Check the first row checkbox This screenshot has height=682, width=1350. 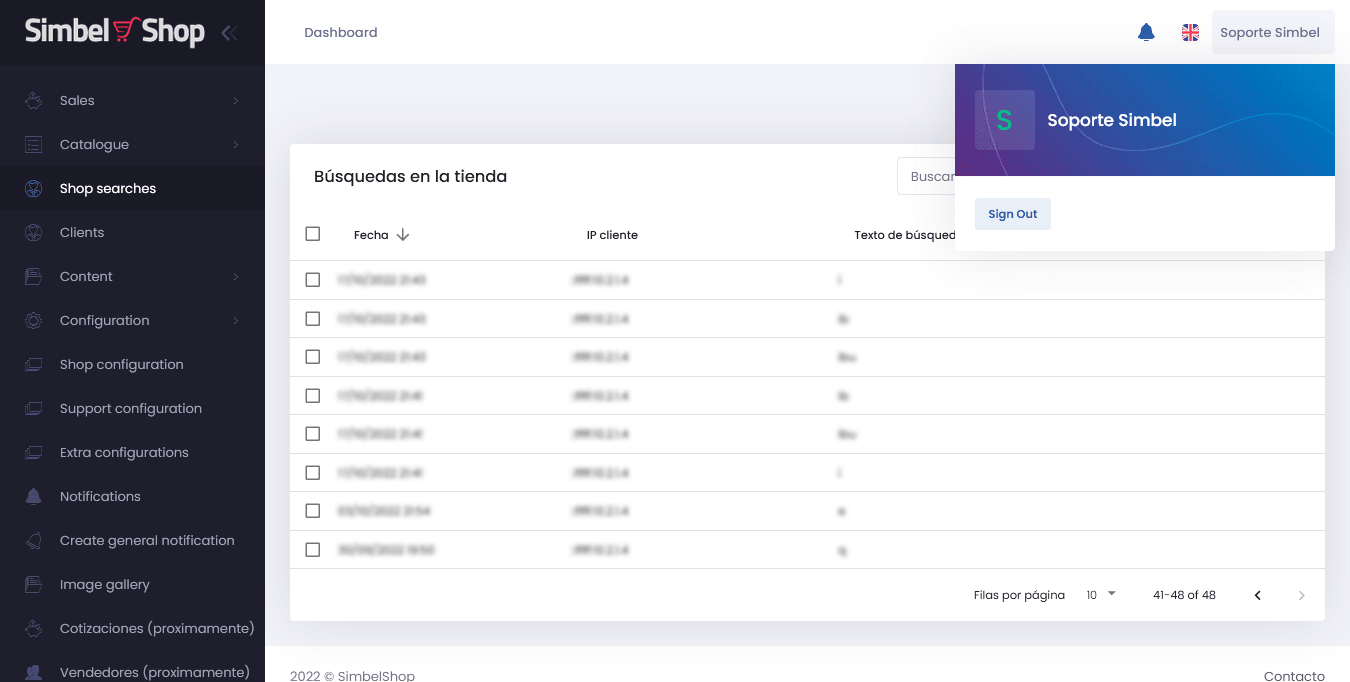tap(313, 280)
